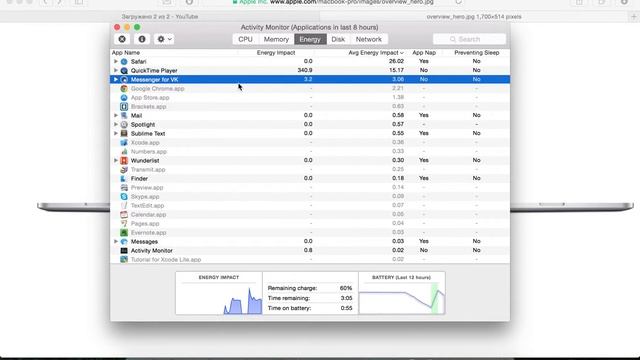Image resolution: width=640 pixels, height=360 pixels.
Task: Click the TextEdit app icon
Action: 124,205
